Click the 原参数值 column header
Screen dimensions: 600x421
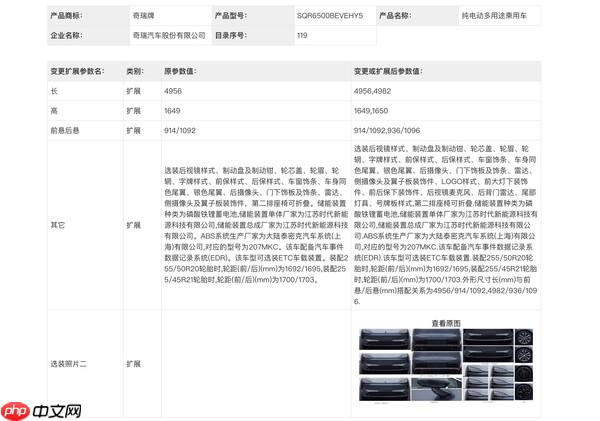pyautogui.click(x=180, y=71)
